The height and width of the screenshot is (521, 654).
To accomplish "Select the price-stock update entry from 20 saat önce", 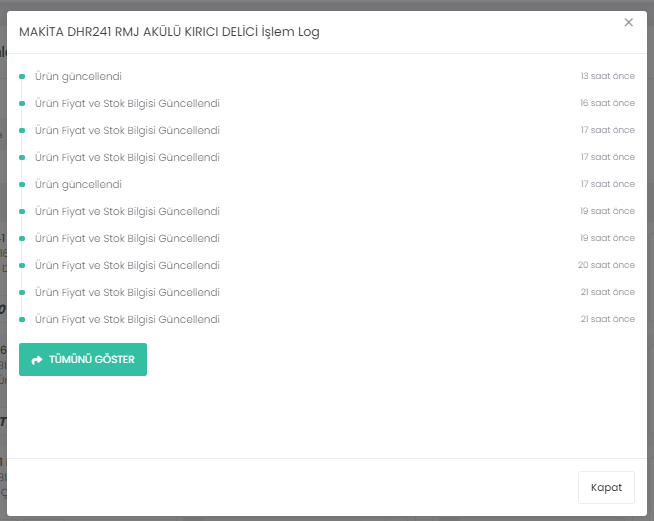I will click(127, 265).
